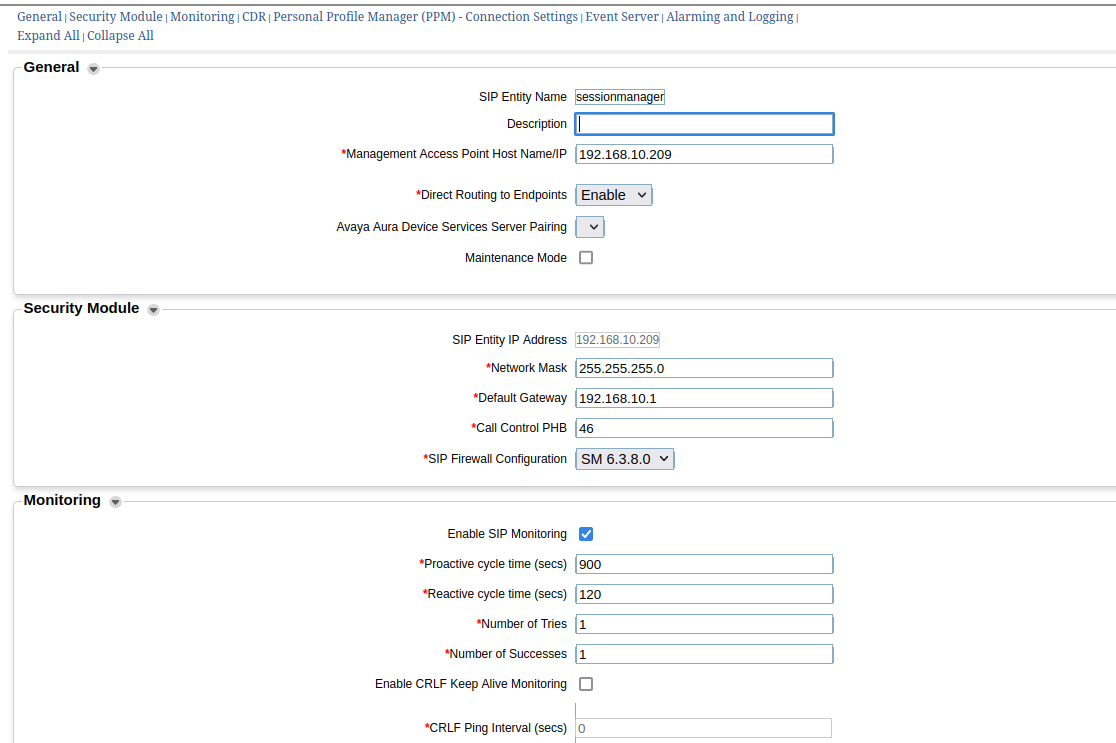
Task: Collapse the General section arrow icon
Action: [93, 69]
